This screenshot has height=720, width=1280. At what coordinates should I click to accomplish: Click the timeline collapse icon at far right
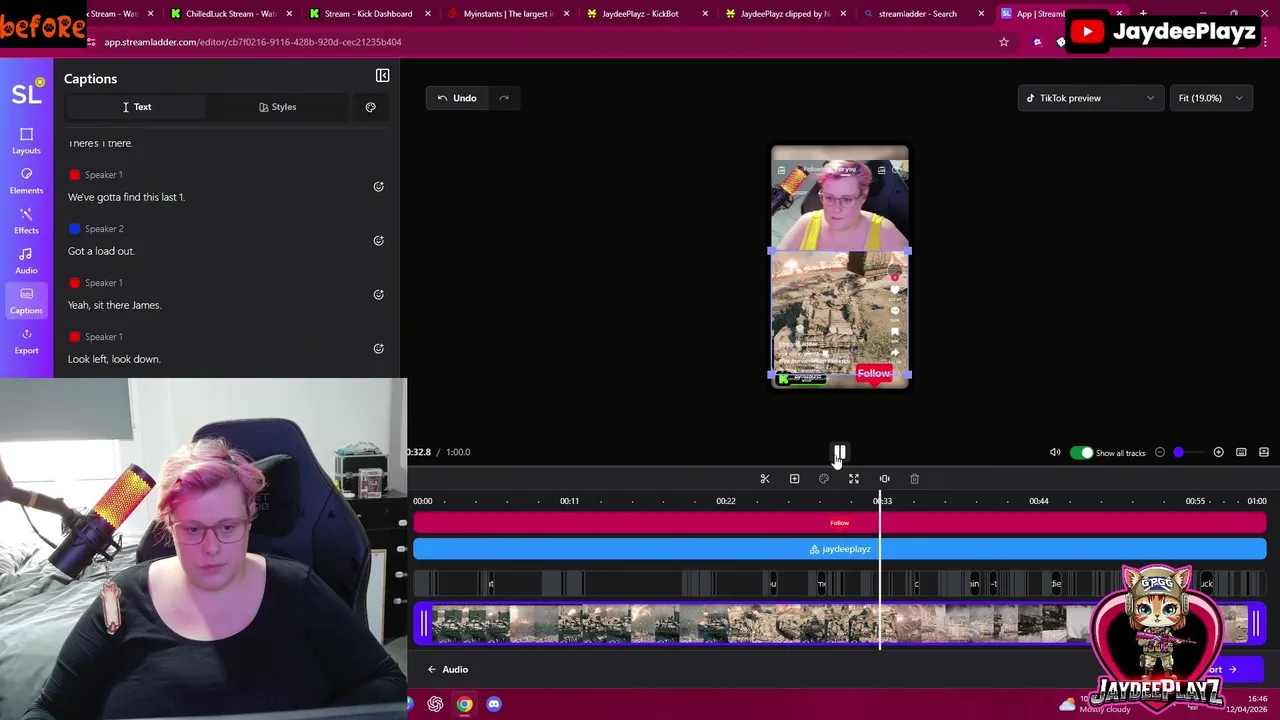[x=1264, y=453]
